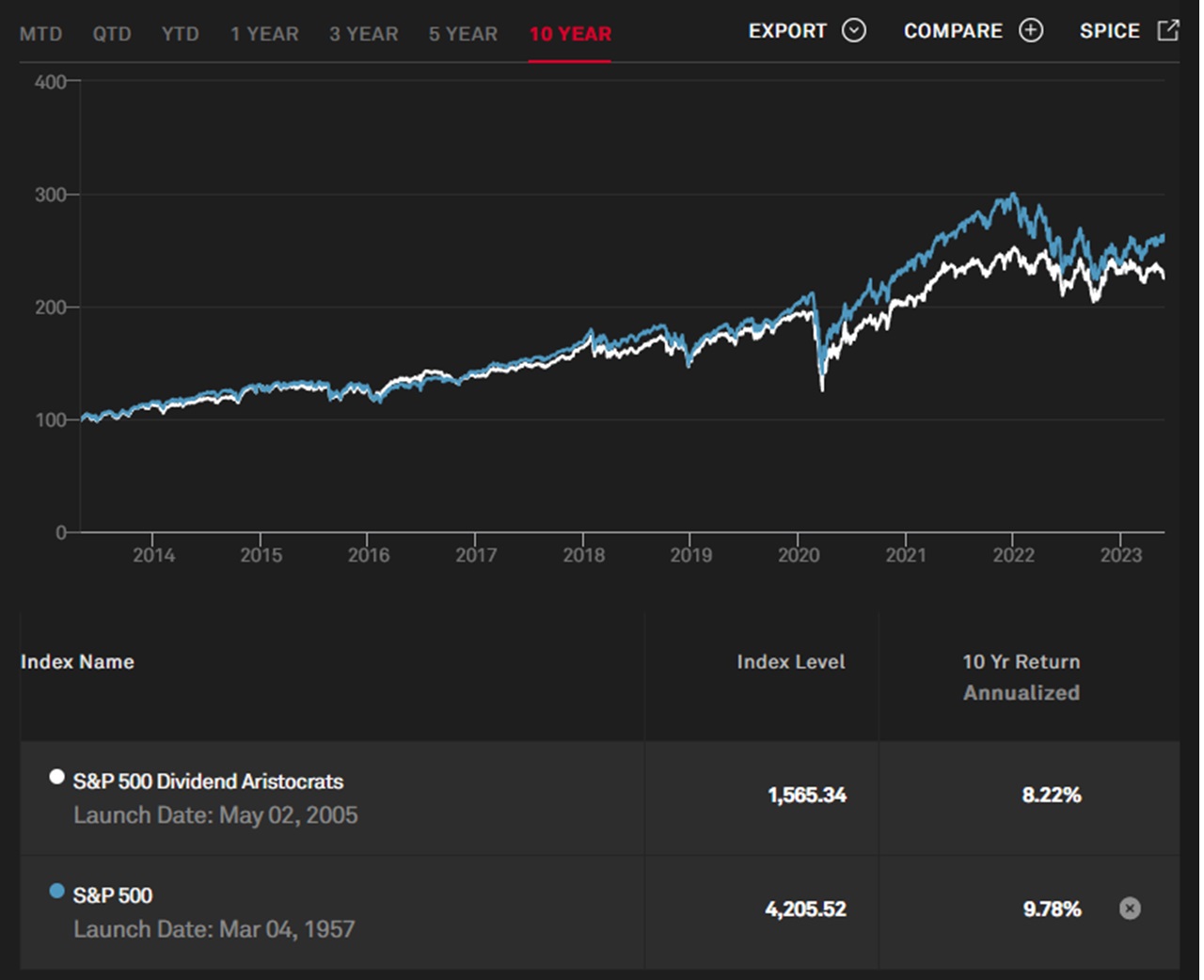Click the SPICE external link icon
The width and height of the screenshot is (1204, 980).
(1167, 30)
